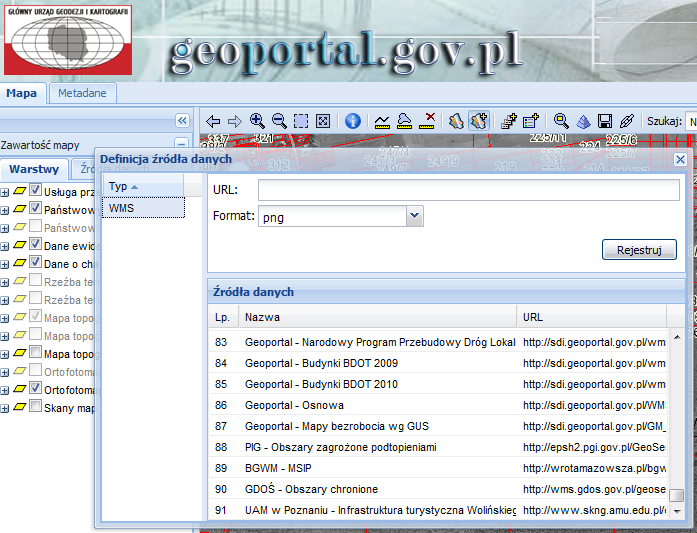Select row Geoportal - Osnowa

tap(439, 405)
